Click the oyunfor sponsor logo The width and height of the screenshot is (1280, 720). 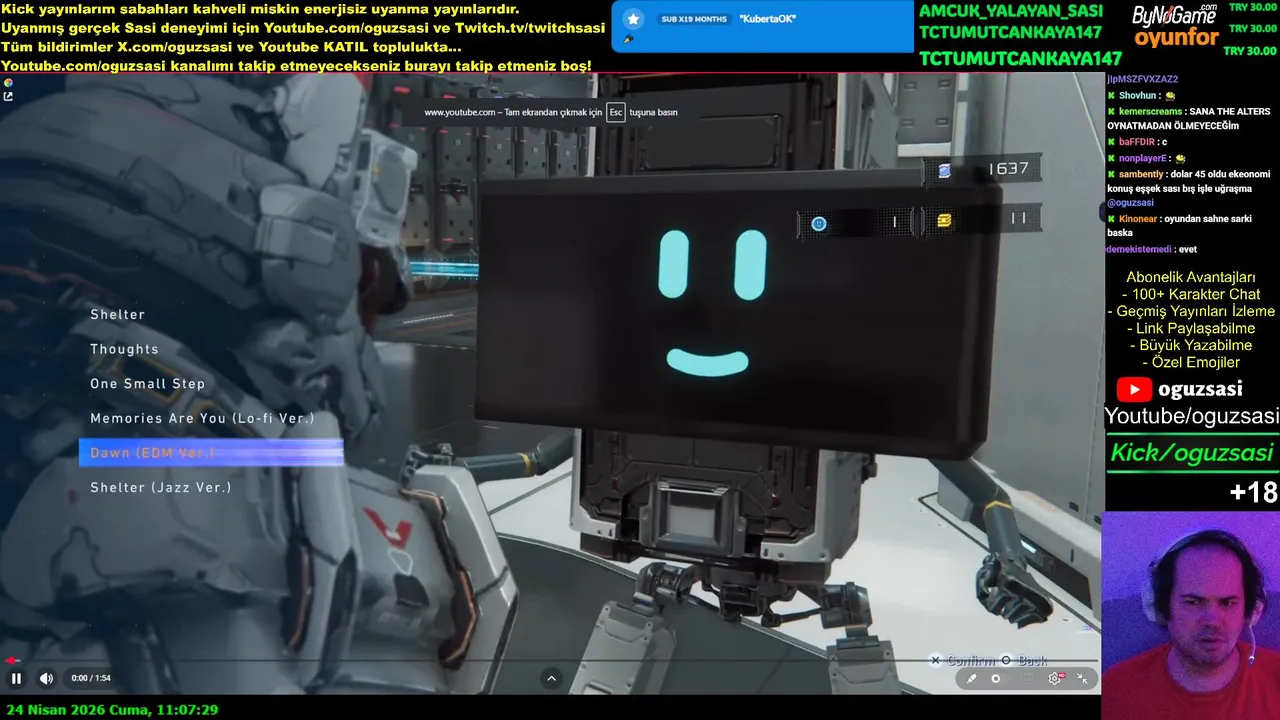[x=1175, y=39]
